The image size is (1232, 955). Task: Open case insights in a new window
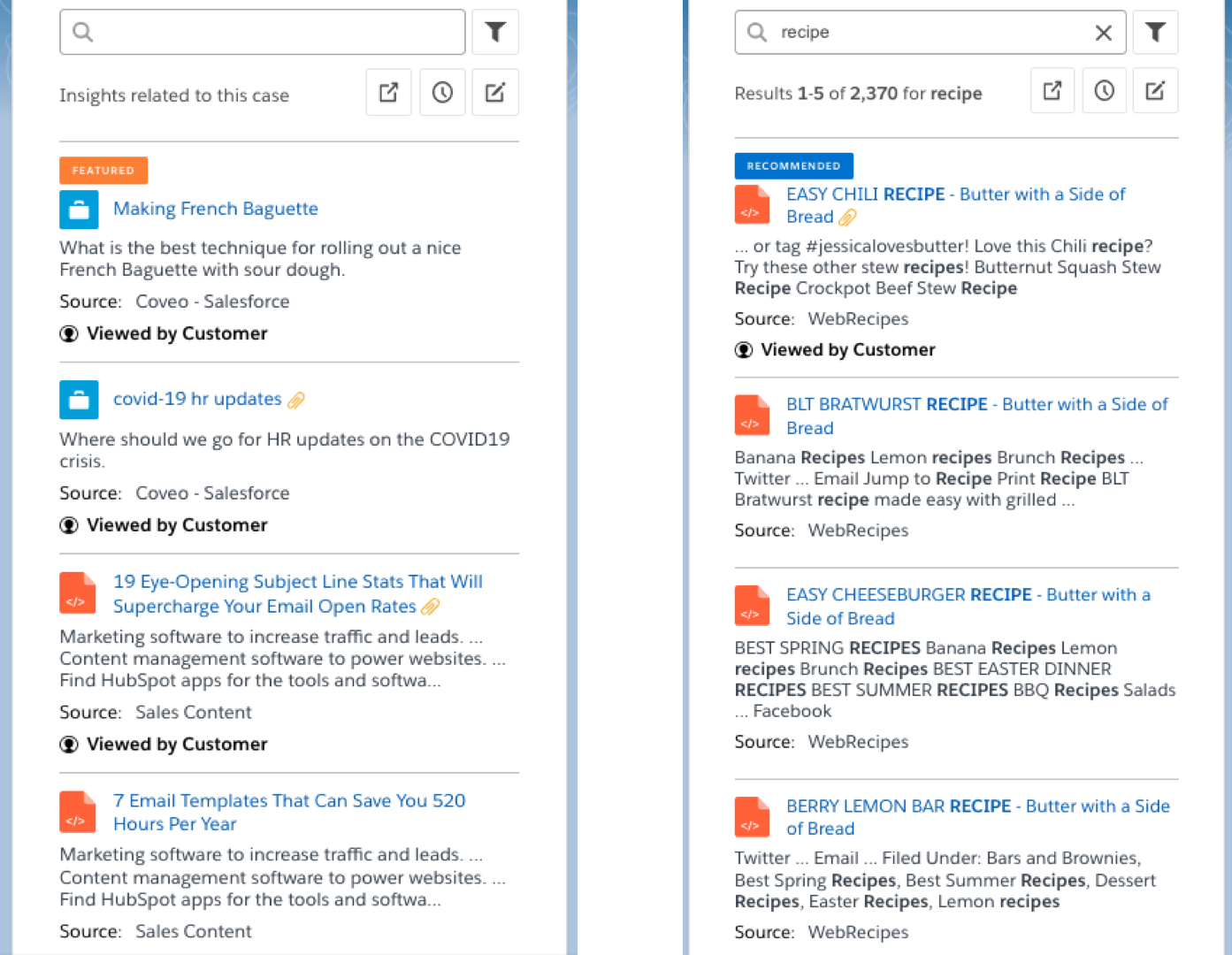point(388,92)
